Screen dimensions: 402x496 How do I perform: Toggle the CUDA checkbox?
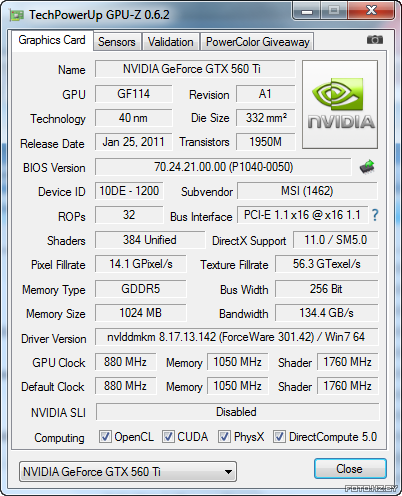168,436
